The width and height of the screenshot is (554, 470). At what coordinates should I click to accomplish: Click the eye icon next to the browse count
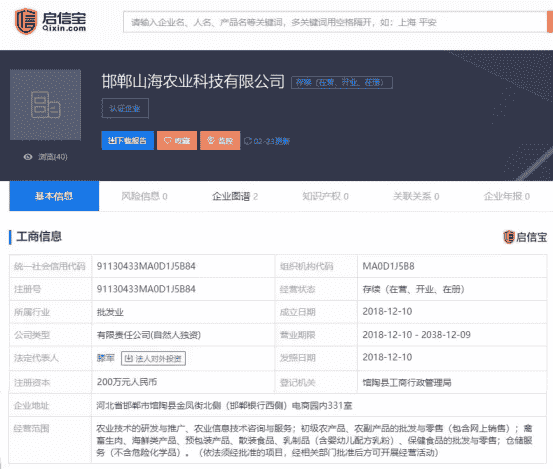click(x=28, y=157)
